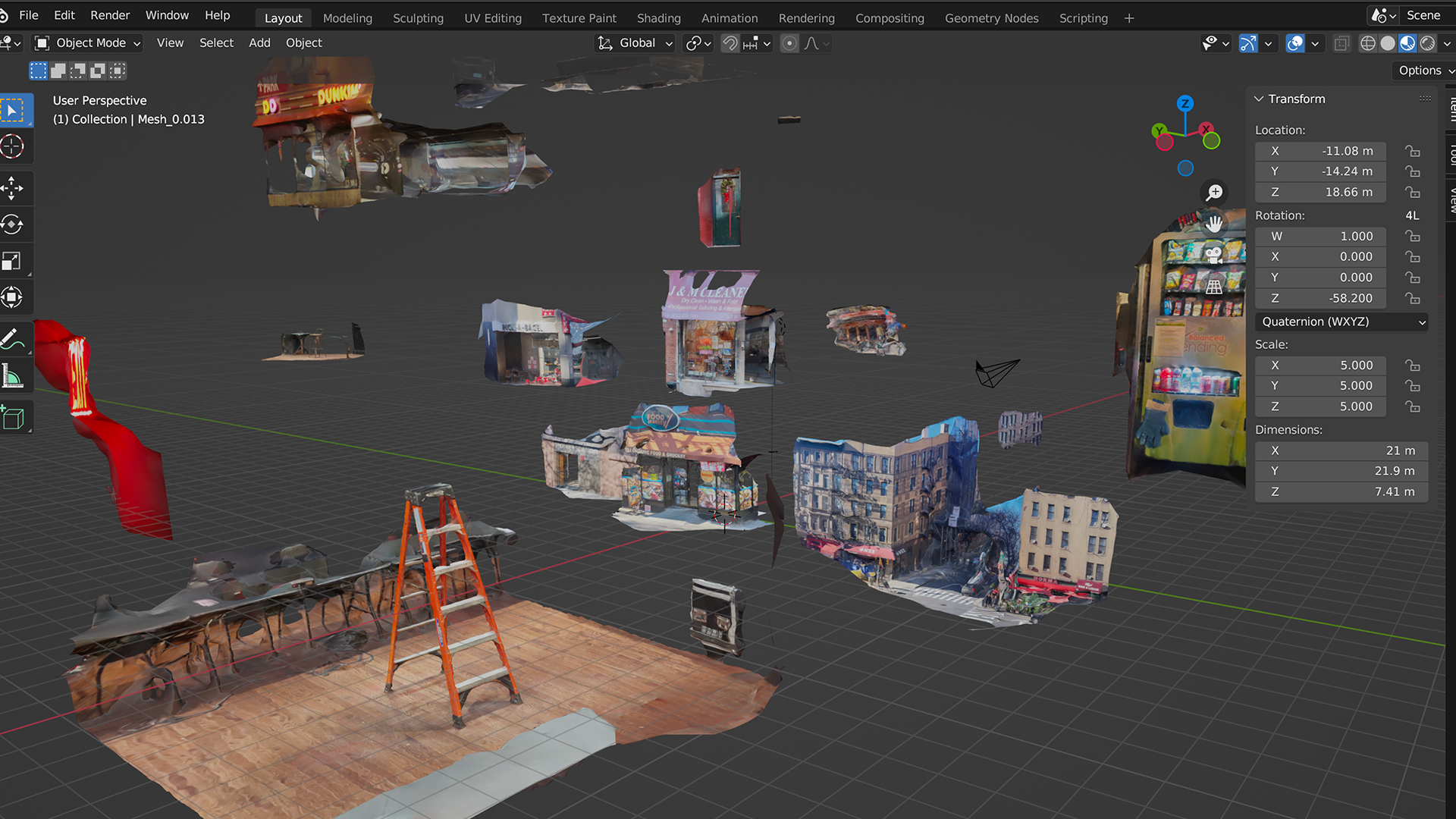
Task: Lock the Scale Z value
Action: 1412,406
